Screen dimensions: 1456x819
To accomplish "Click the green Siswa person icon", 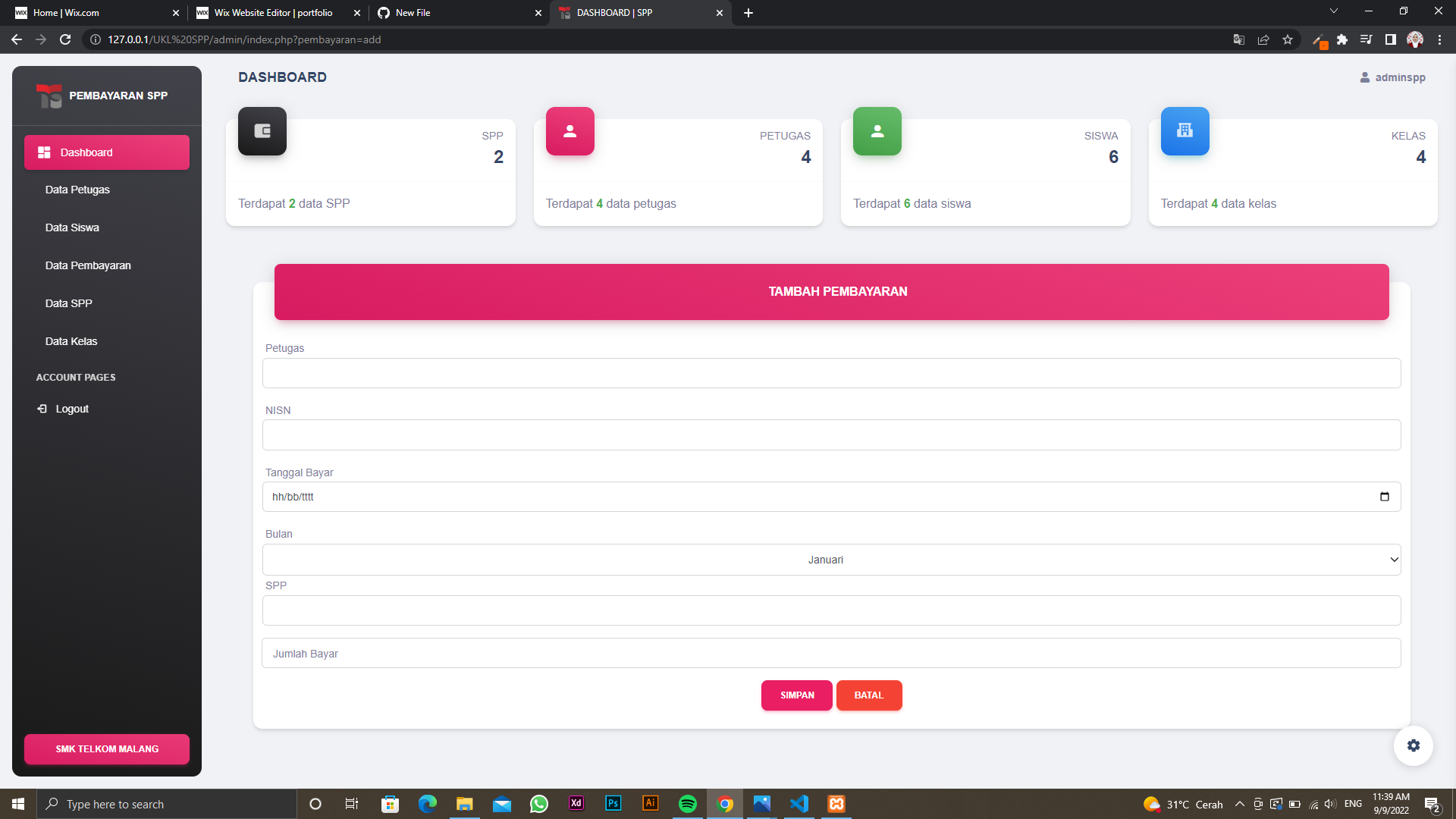I will 877,130.
